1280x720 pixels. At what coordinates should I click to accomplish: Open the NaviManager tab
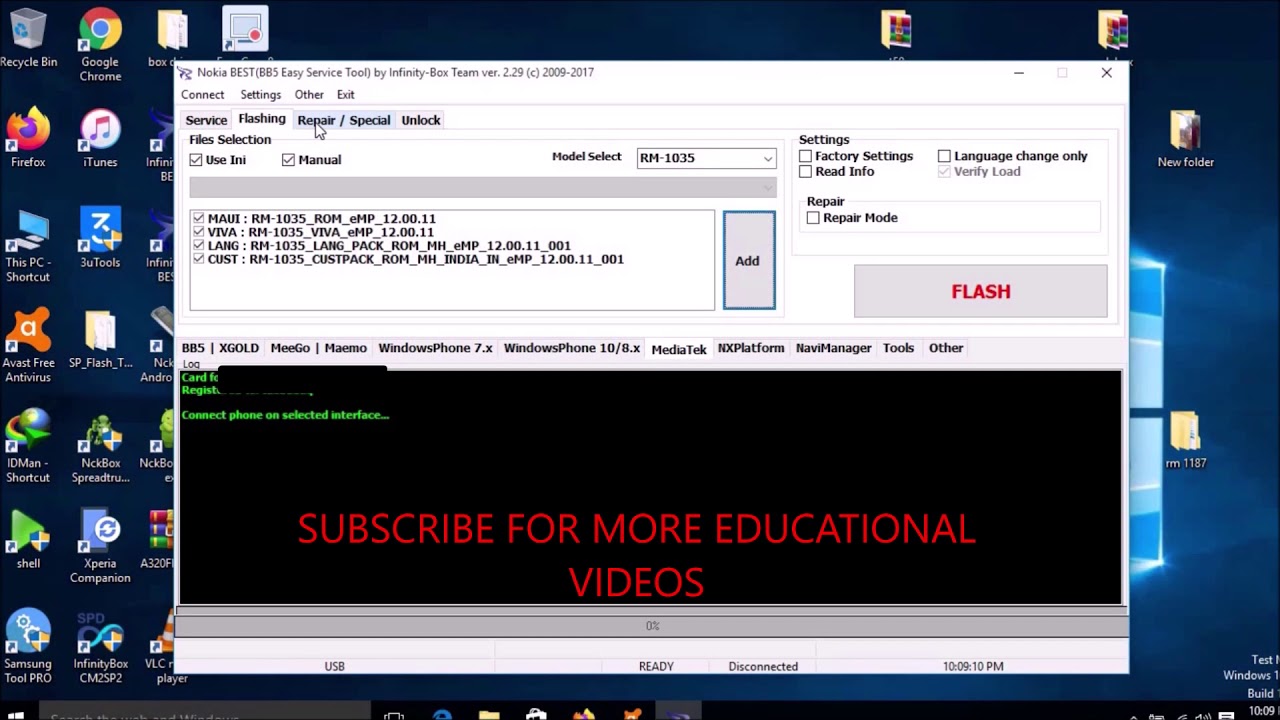click(834, 348)
